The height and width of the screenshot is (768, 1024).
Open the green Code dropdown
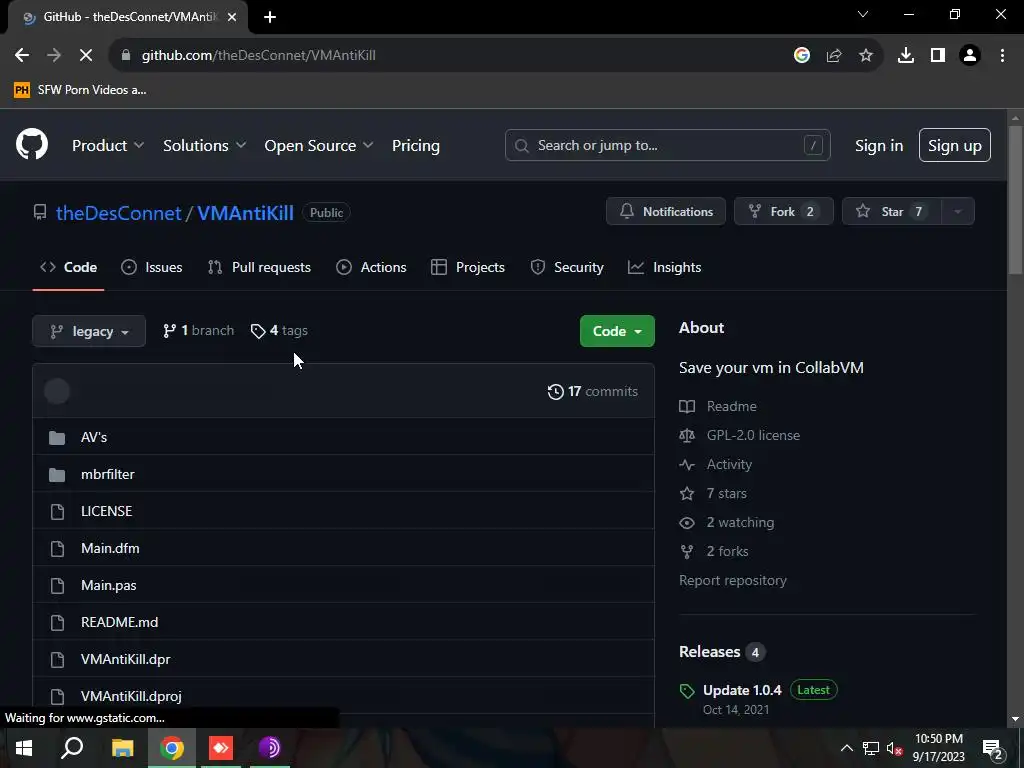pos(617,331)
